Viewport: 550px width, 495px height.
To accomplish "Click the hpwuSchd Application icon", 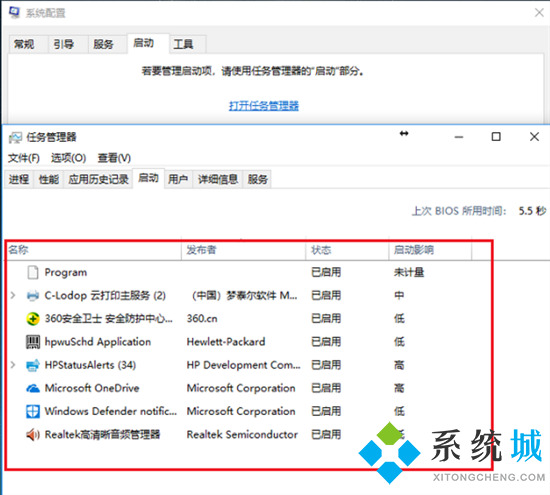I will (x=33, y=342).
